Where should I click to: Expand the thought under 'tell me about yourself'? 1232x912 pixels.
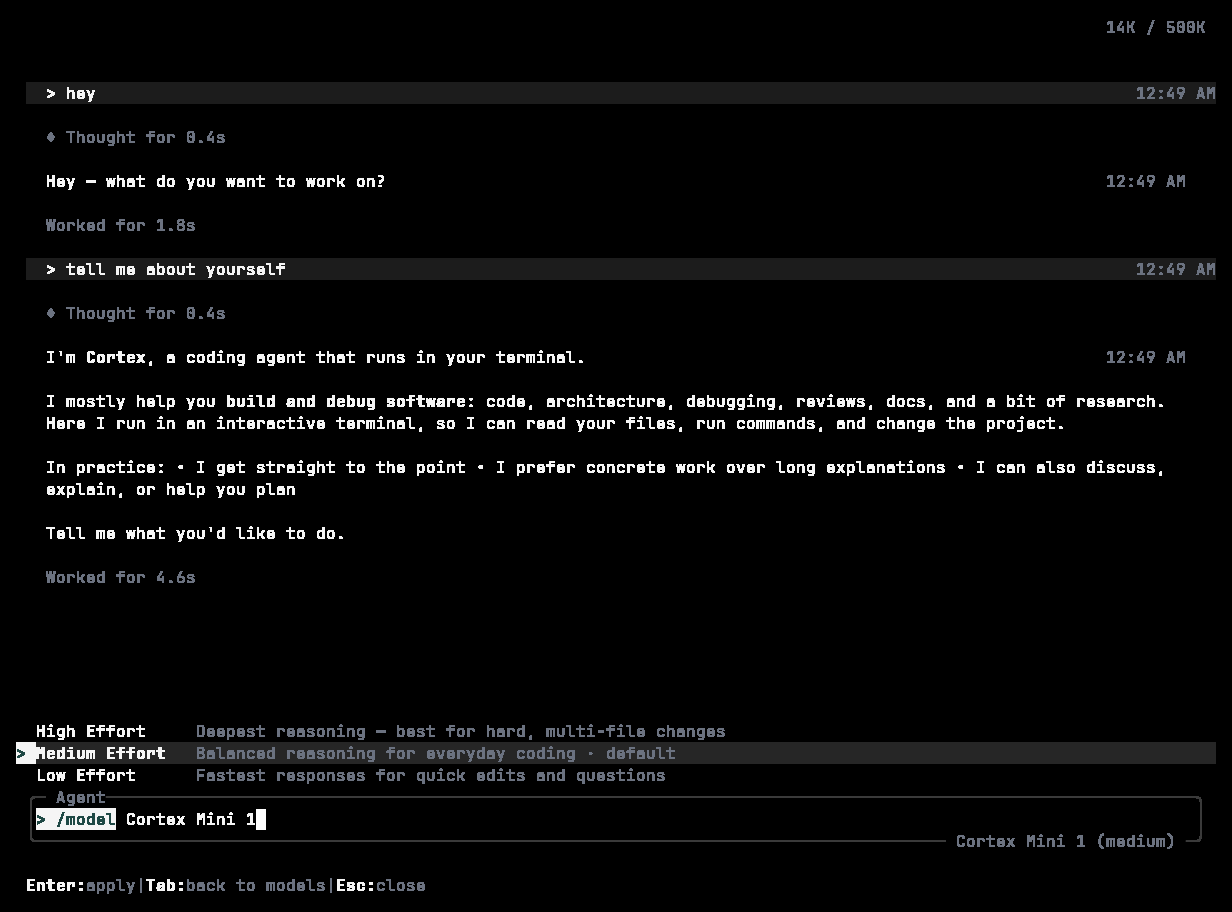pyautogui.click(x=136, y=313)
